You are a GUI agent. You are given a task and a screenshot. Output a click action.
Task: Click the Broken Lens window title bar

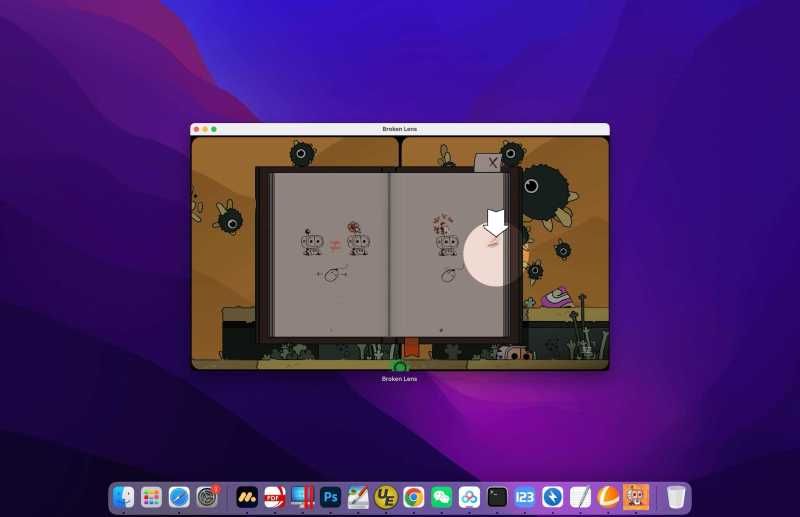(399, 129)
